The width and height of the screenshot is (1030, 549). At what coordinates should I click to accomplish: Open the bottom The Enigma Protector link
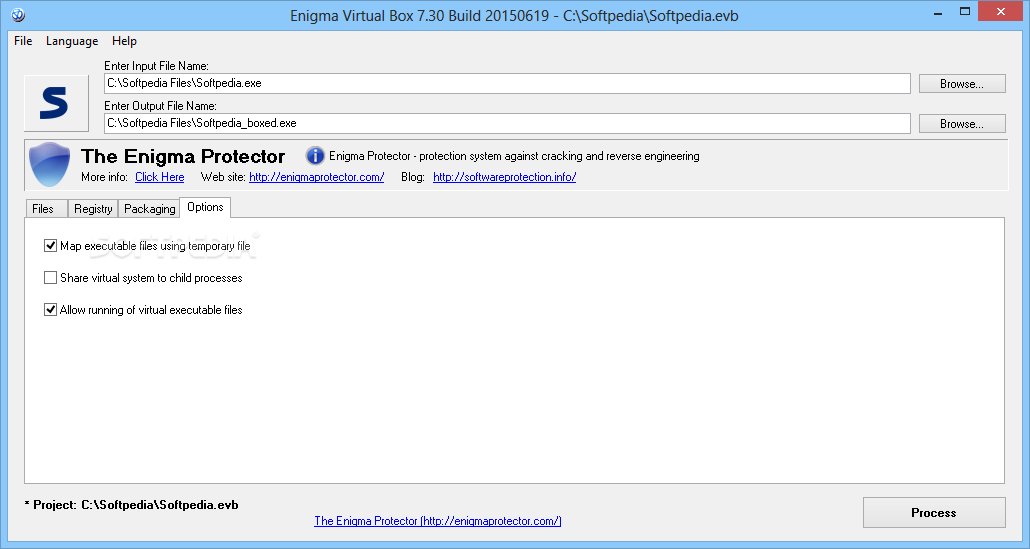437,521
